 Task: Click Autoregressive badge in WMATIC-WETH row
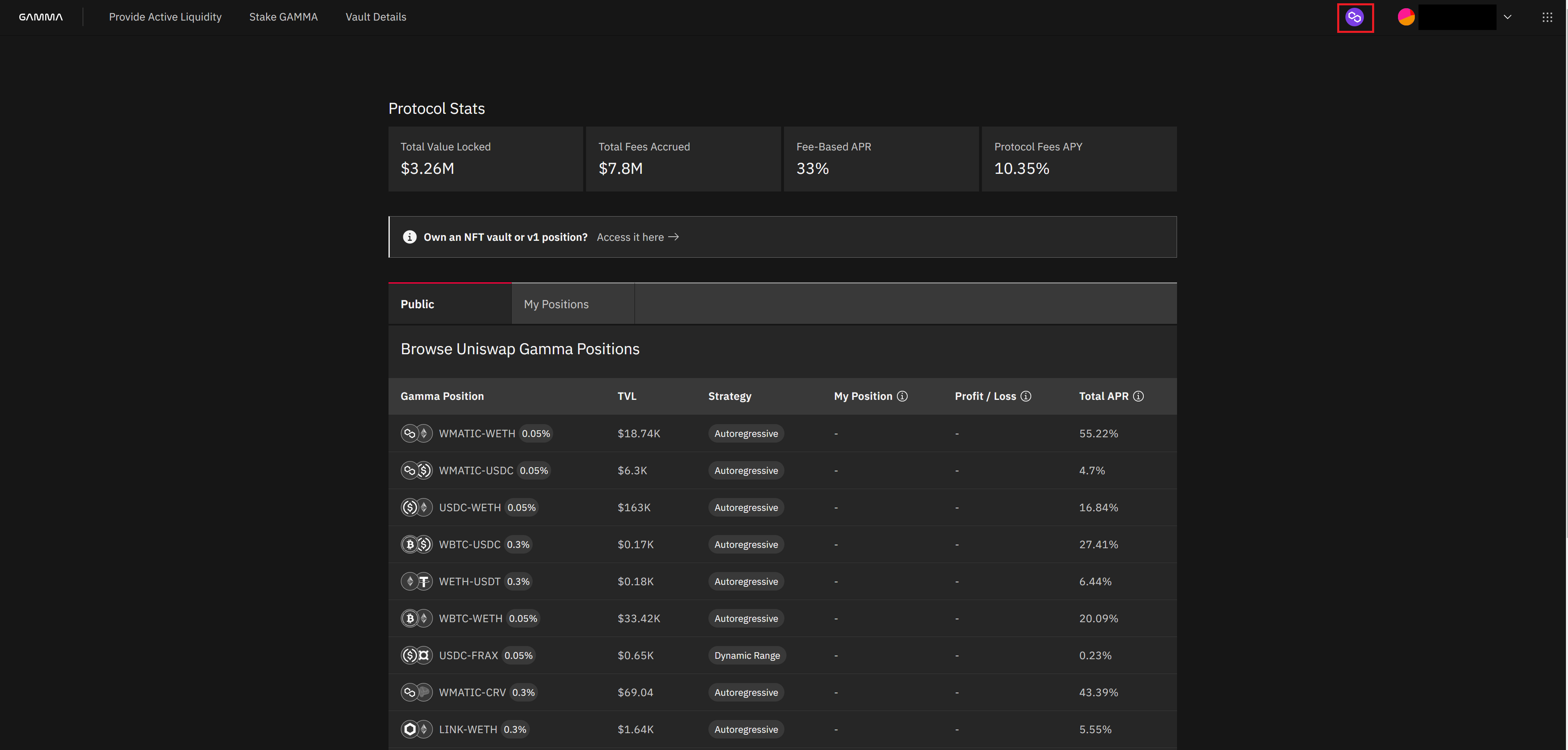pyautogui.click(x=746, y=433)
